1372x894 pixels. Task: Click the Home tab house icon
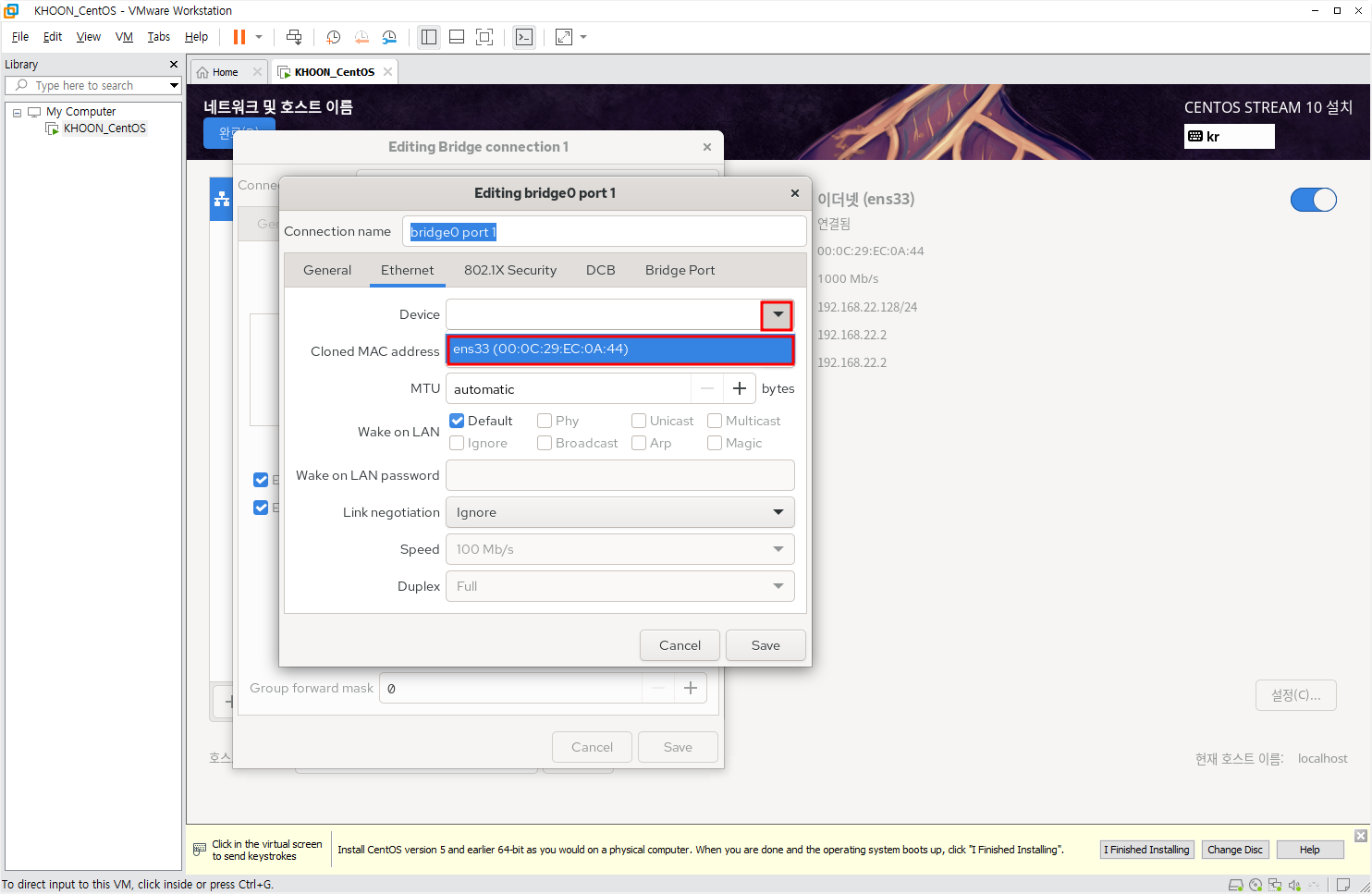pos(202,72)
